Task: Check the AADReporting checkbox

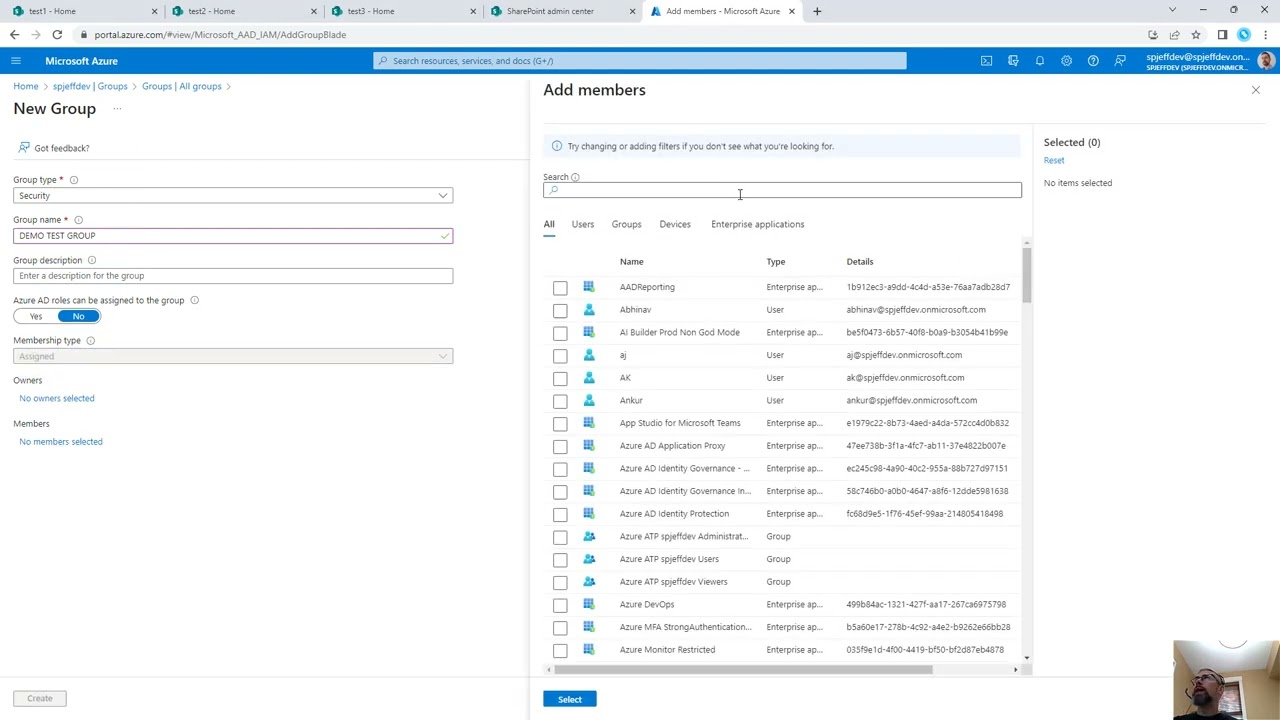Action: (x=560, y=288)
